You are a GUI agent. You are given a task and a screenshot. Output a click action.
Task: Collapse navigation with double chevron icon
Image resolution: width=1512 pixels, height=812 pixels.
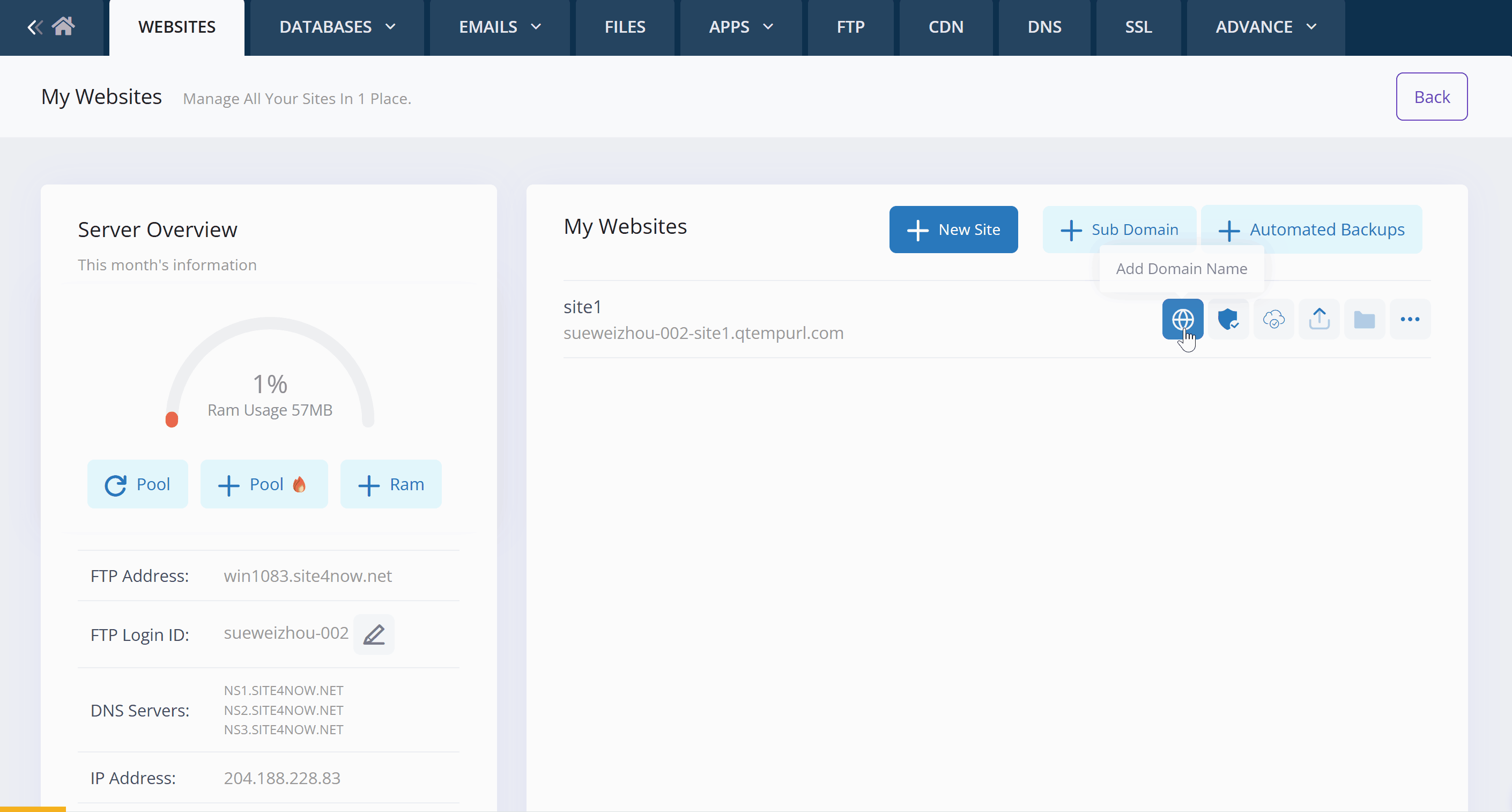coord(35,27)
